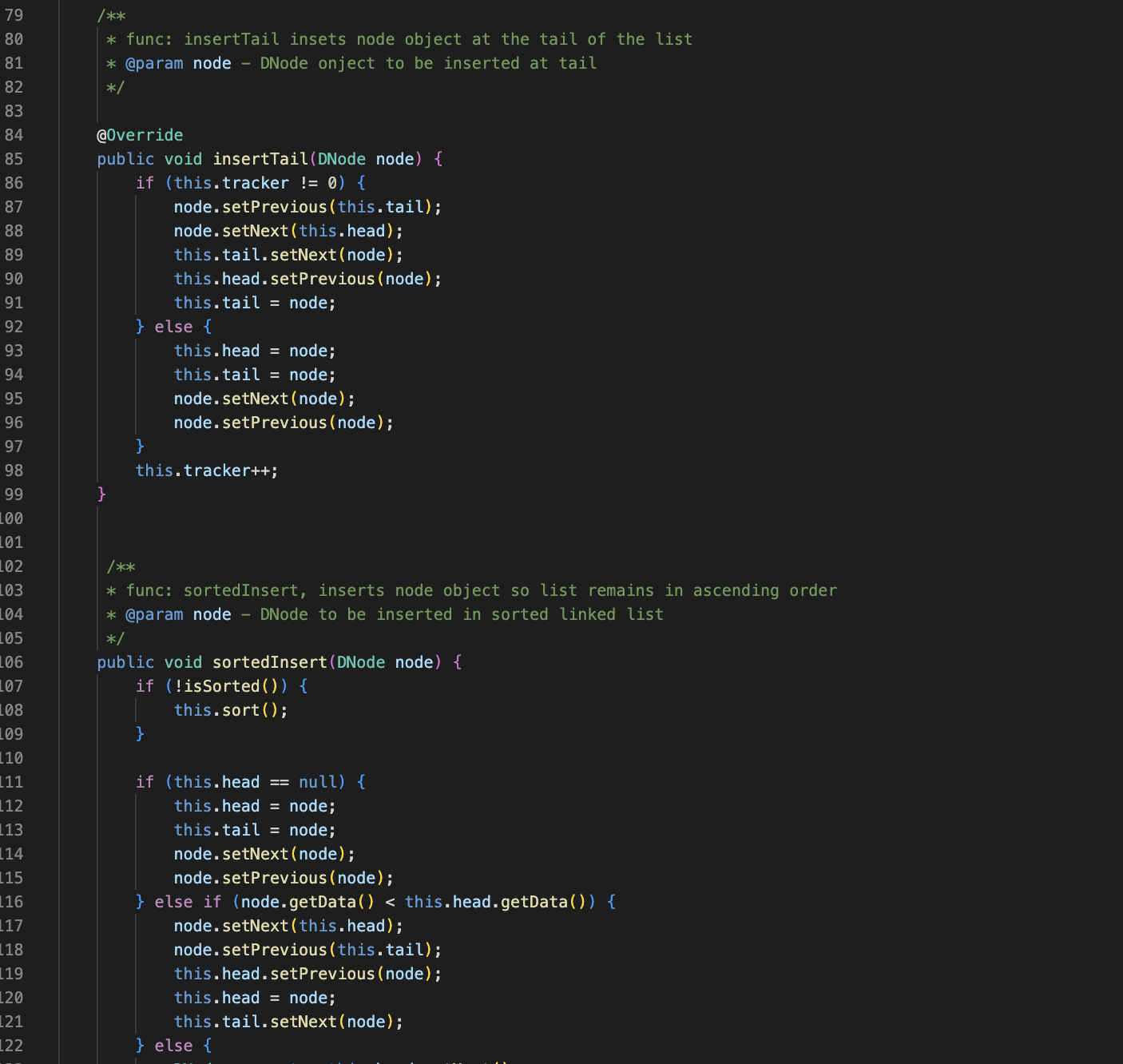Click 'node.setNext(this.head);' on line 88

289,231
